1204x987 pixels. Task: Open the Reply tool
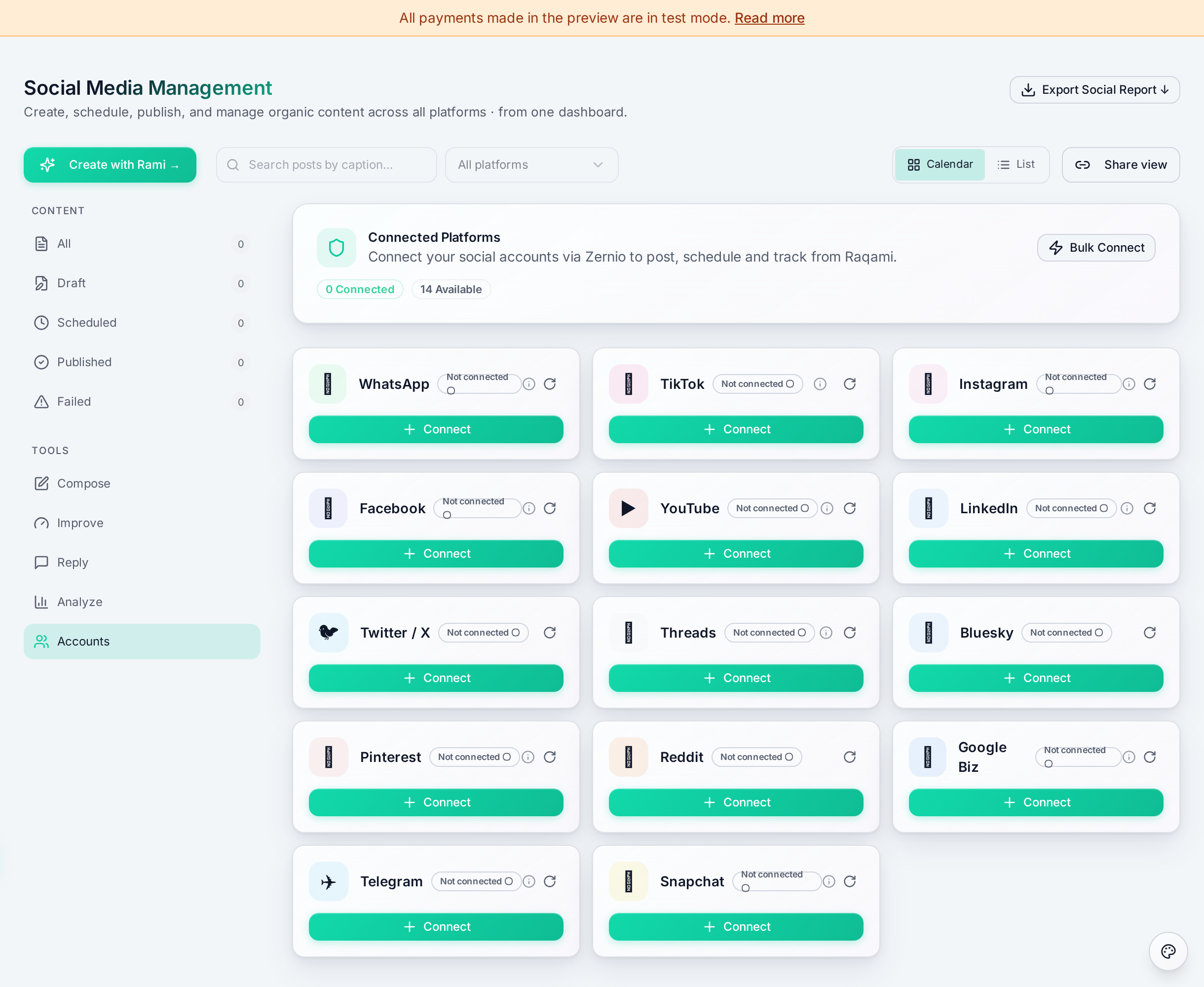pos(142,562)
